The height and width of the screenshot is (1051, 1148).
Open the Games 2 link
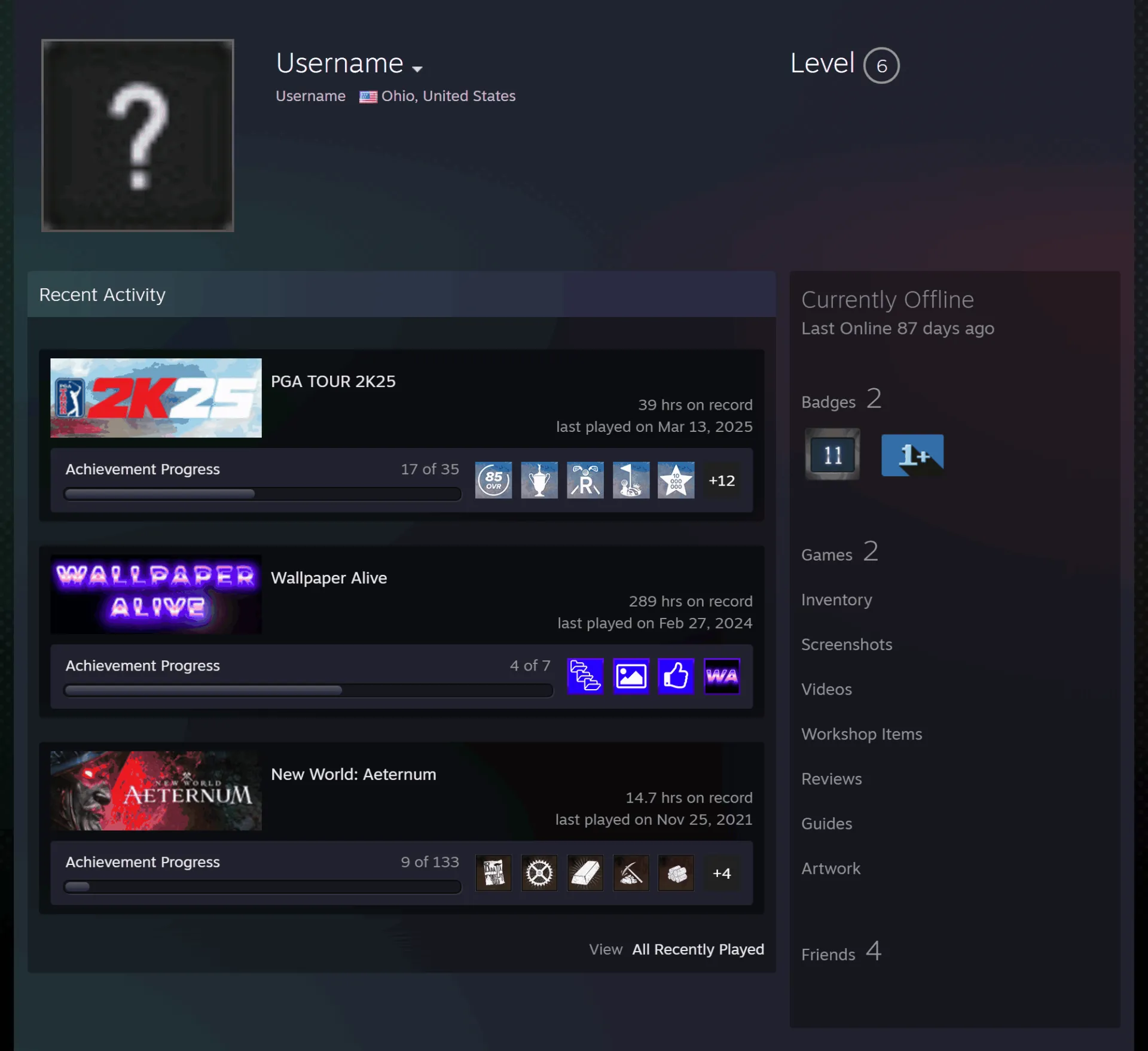[839, 552]
